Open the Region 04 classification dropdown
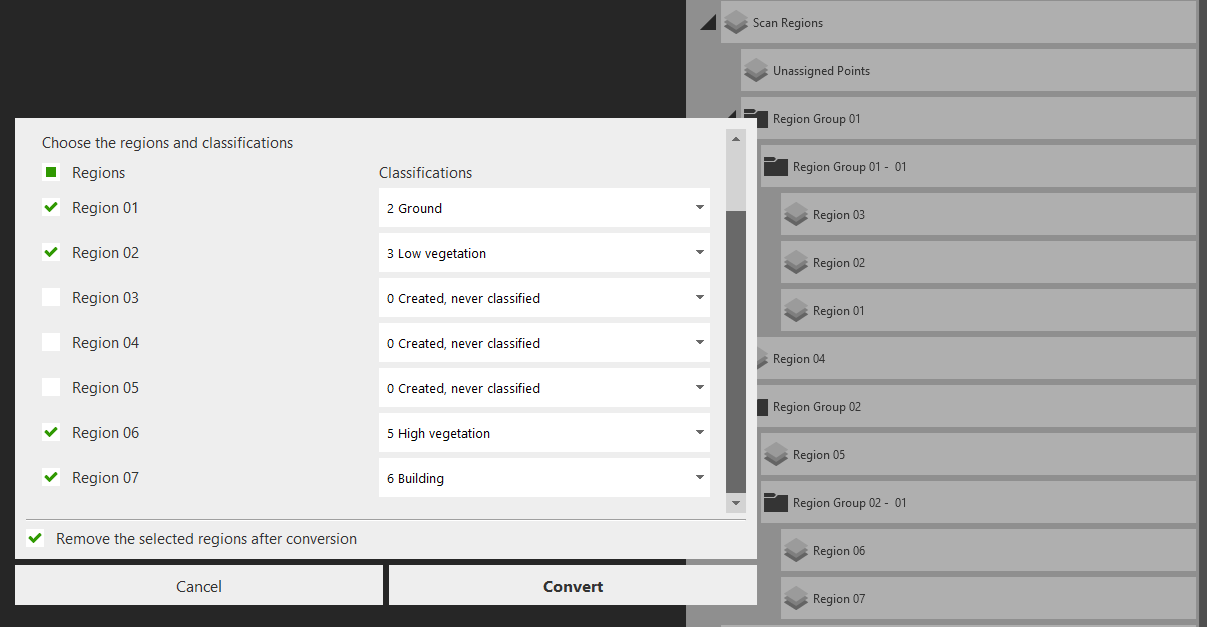This screenshot has width=1207, height=627. pyautogui.click(x=544, y=343)
